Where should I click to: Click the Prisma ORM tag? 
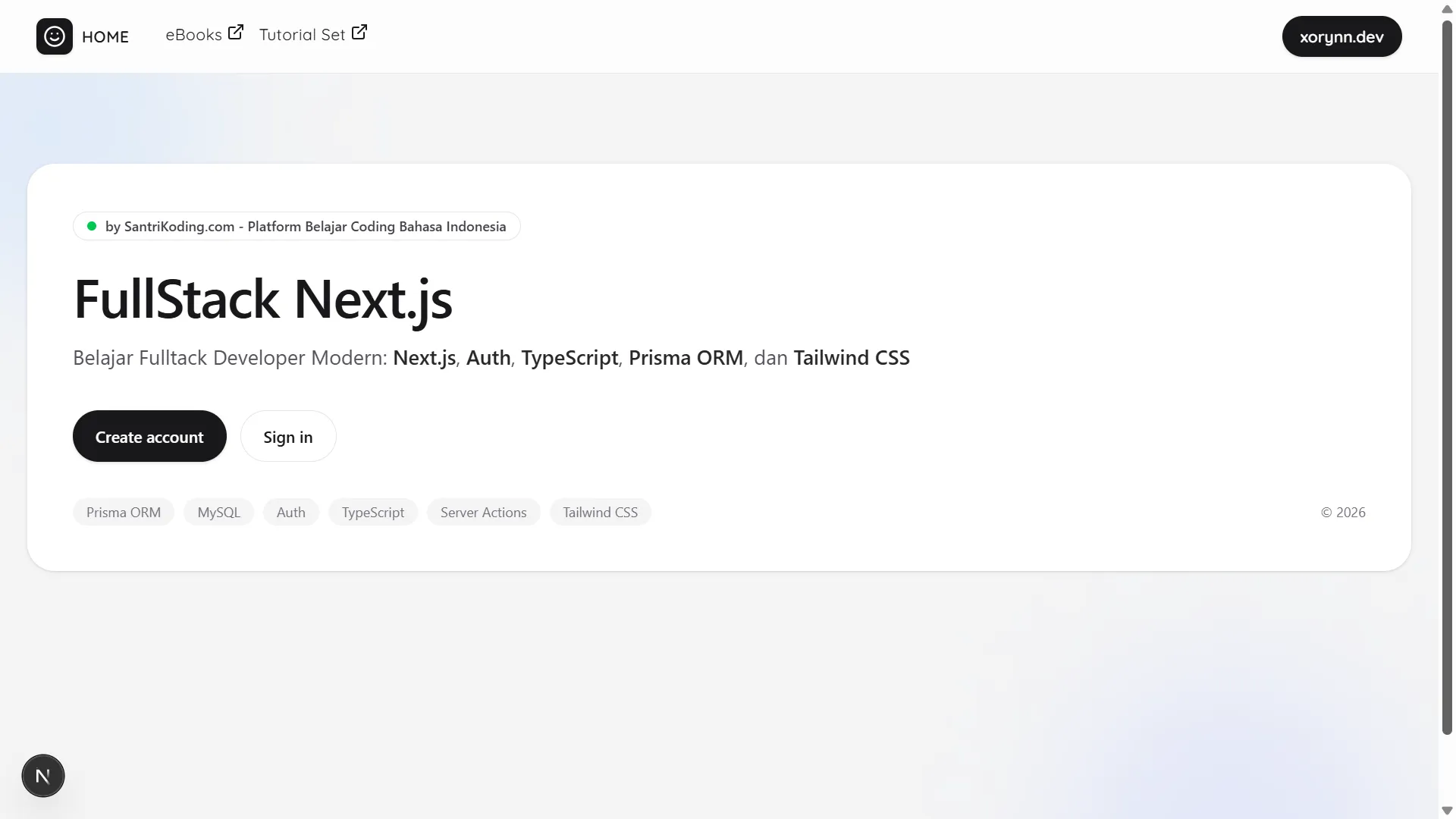[124, 512]
